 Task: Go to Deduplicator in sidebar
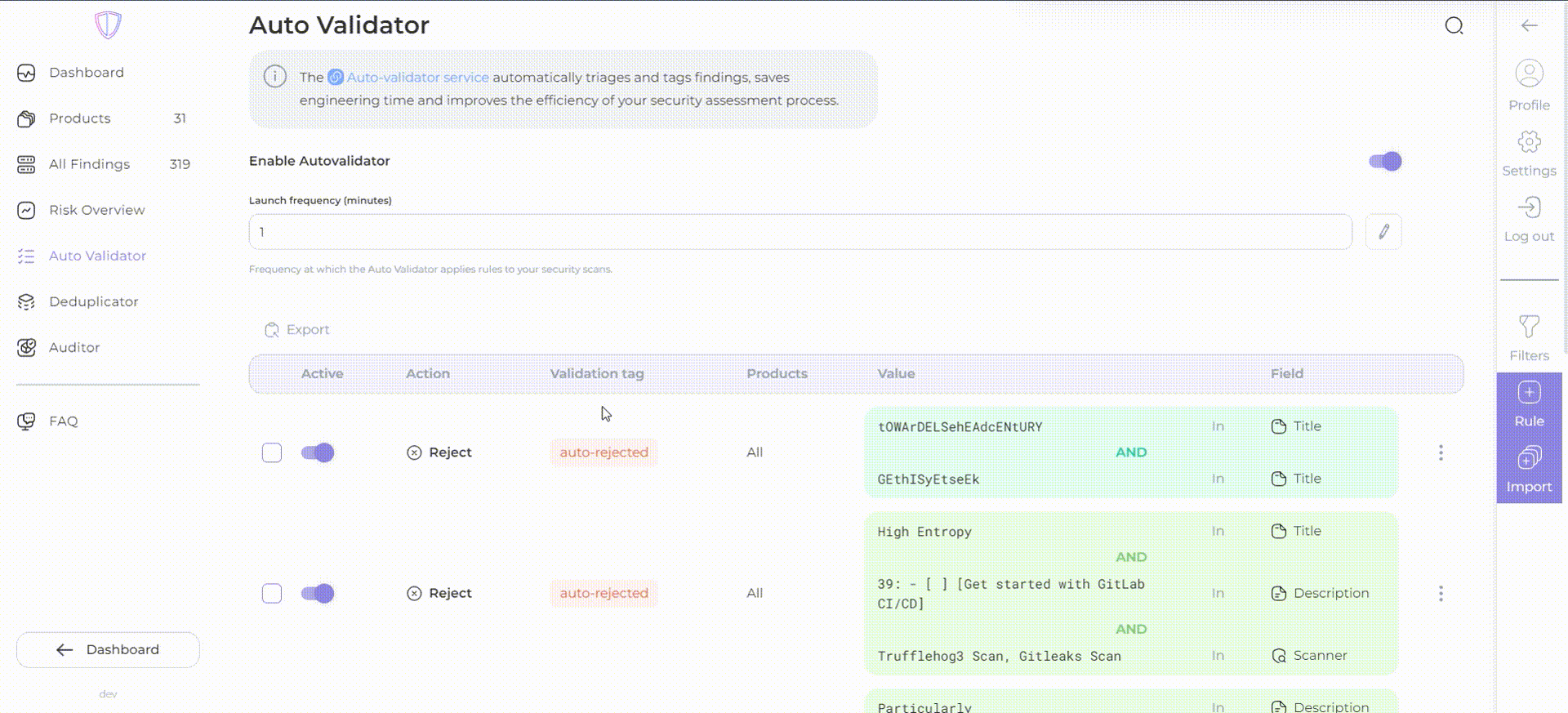coord(93,301)
